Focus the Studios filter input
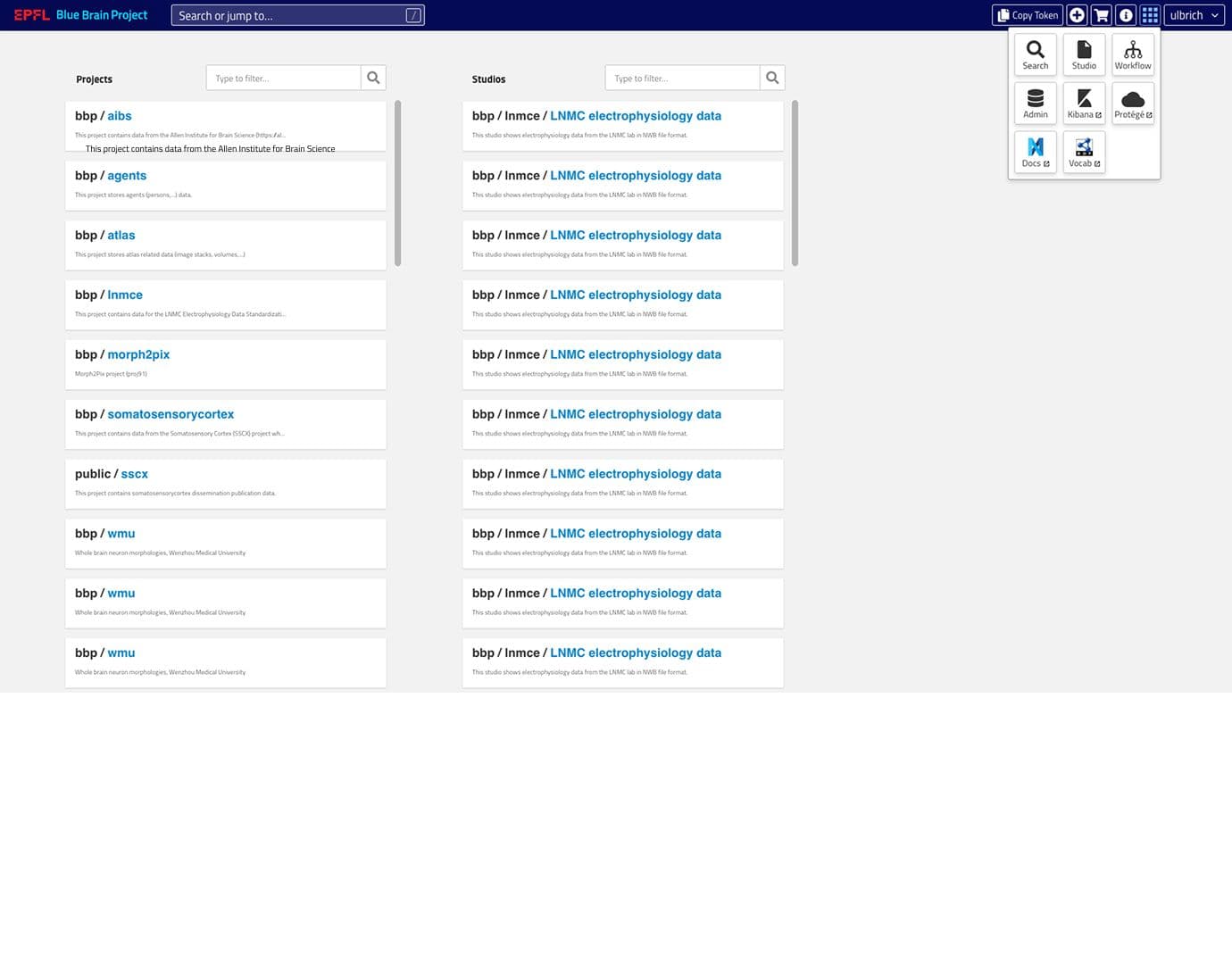Viewport: 1232px width, 964px height. click(683, 78)
